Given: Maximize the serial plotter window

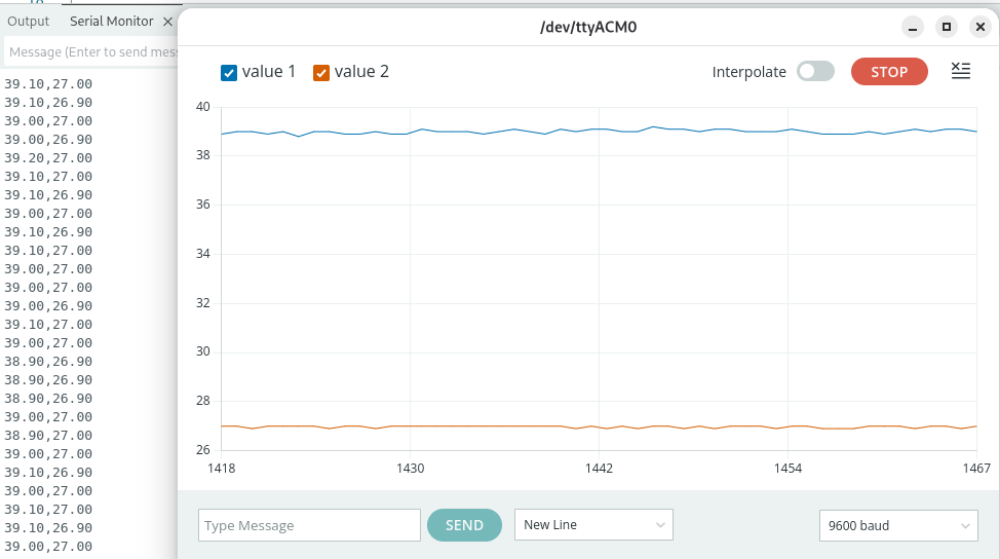Looking at the screenshot, I should (947, 27).
